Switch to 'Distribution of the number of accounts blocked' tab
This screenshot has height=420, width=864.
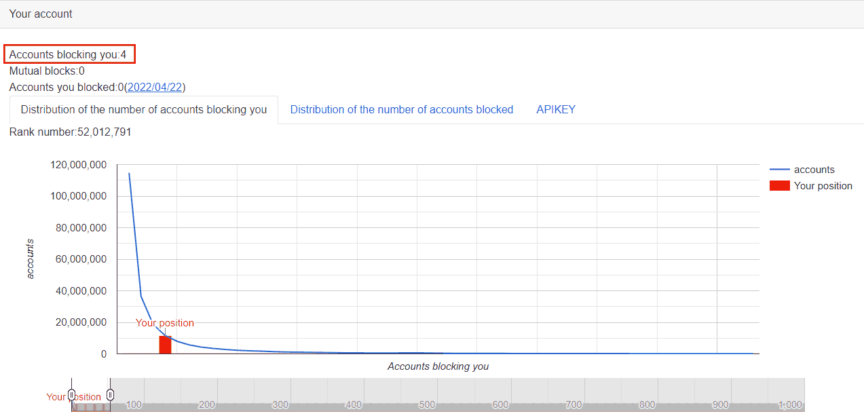pos(401,110)
